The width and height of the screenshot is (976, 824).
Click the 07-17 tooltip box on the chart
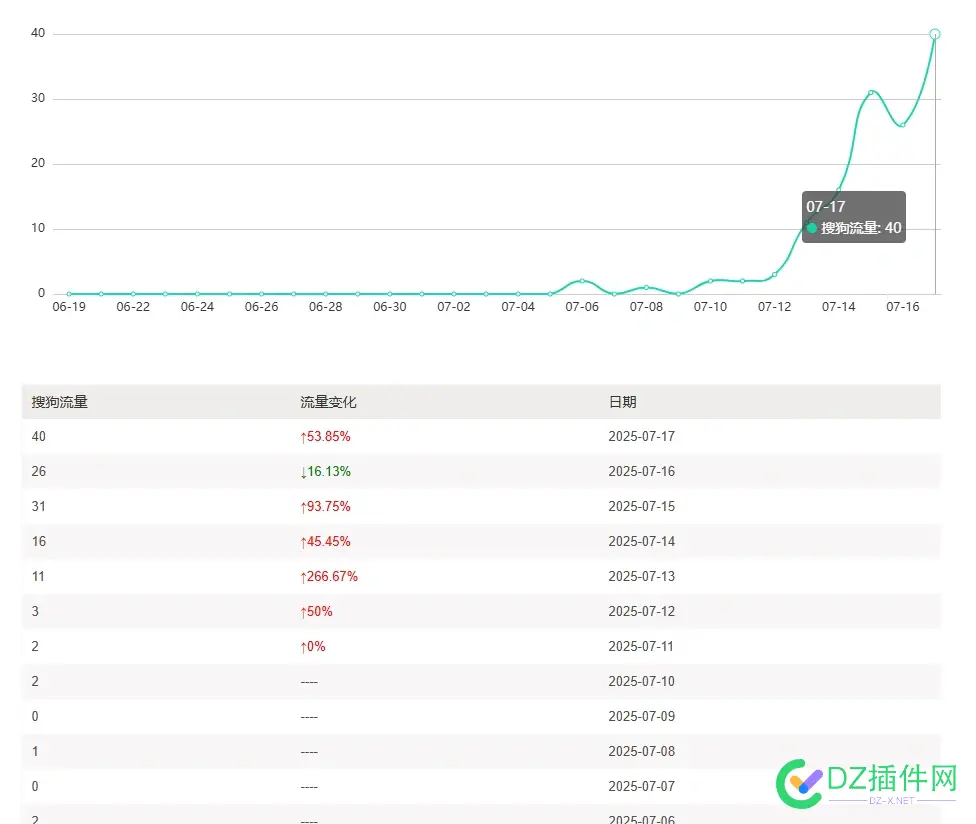coord(853,216)
